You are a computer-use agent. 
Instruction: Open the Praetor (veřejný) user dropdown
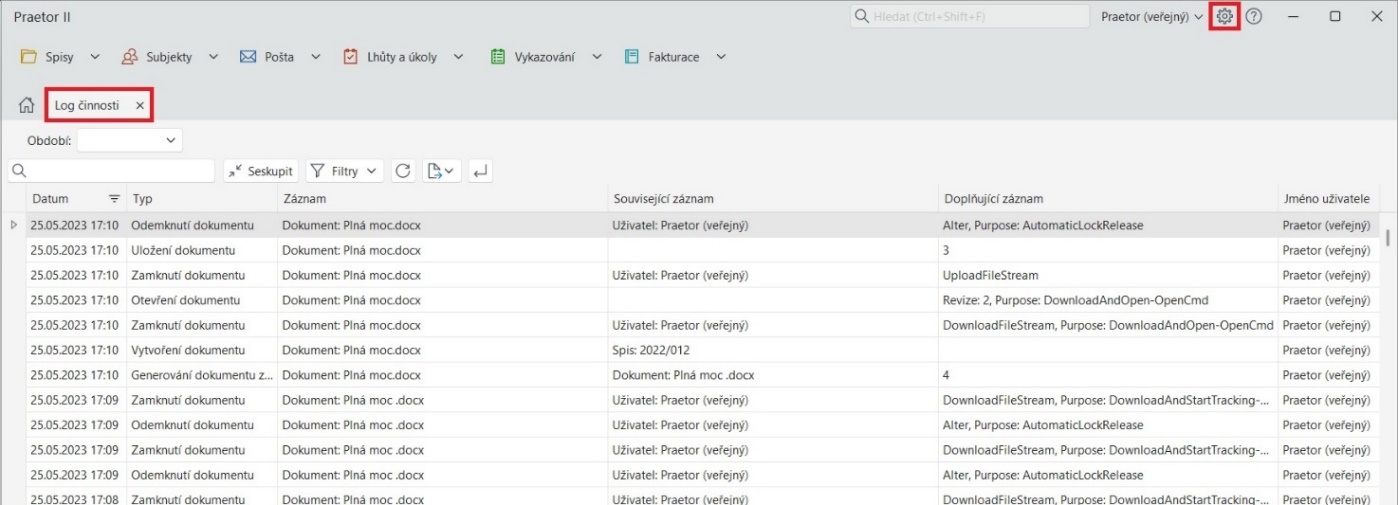tap(1151, 17)
